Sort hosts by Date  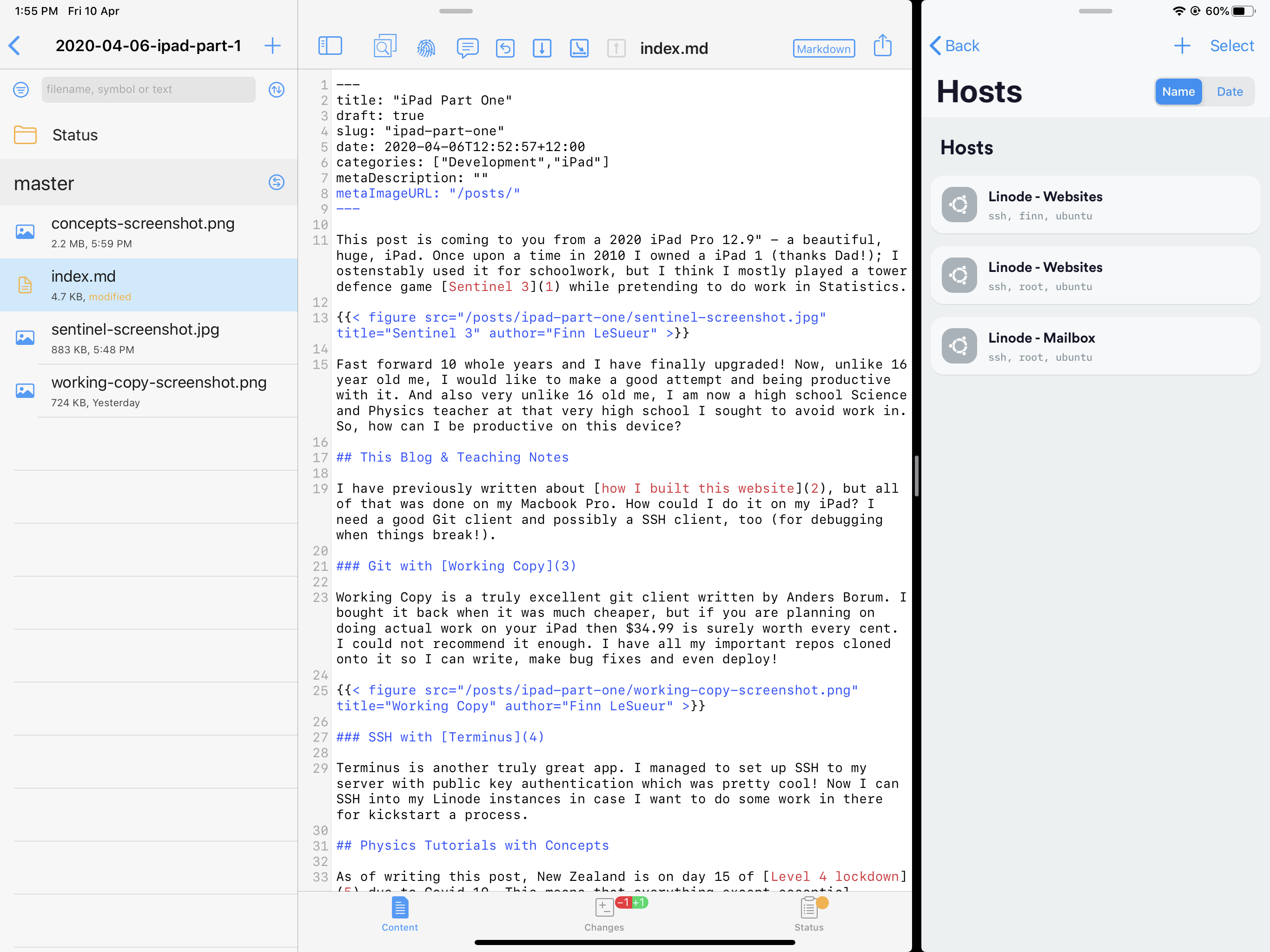[x=1229, y=92]
